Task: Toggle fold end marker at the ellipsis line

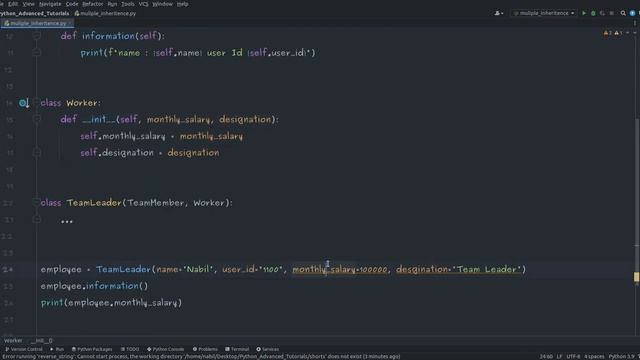Action: pos(37,219)
